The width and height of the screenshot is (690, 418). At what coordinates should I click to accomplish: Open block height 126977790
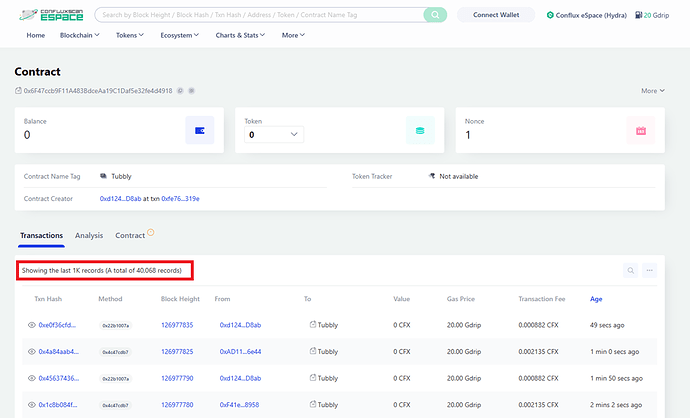tap(177, 378)
